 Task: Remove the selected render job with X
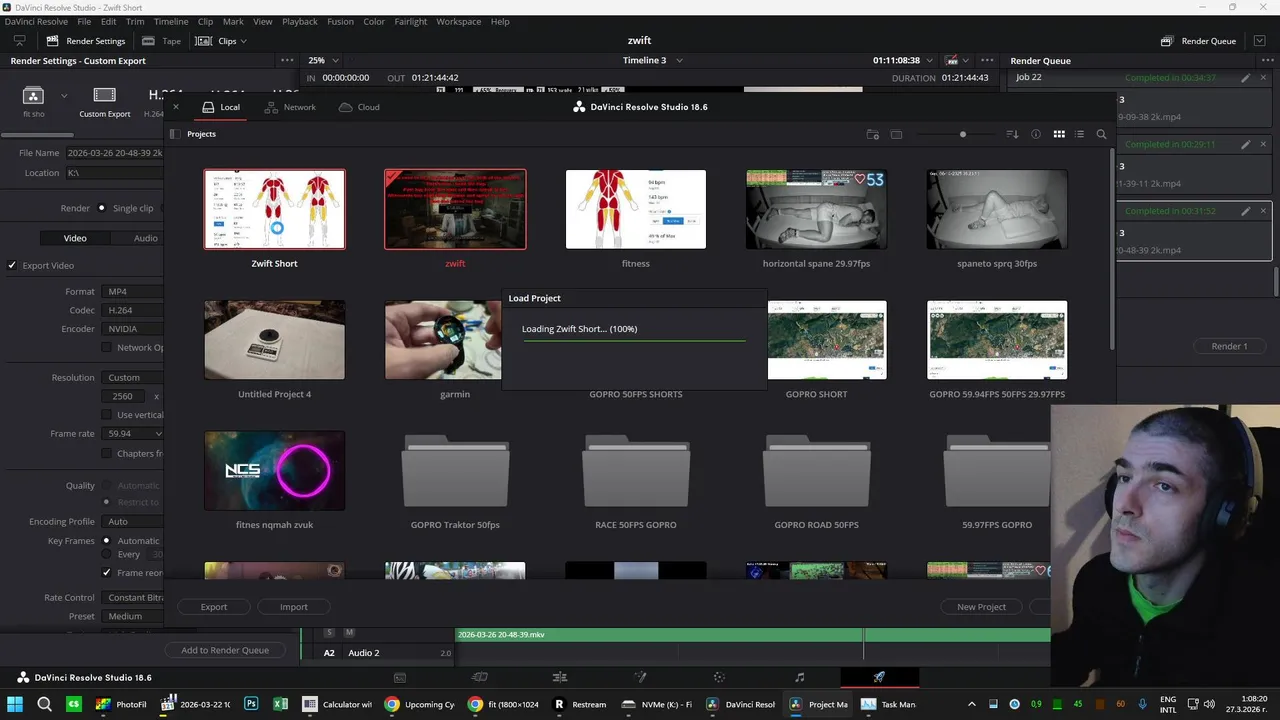tap(1264, 211)
